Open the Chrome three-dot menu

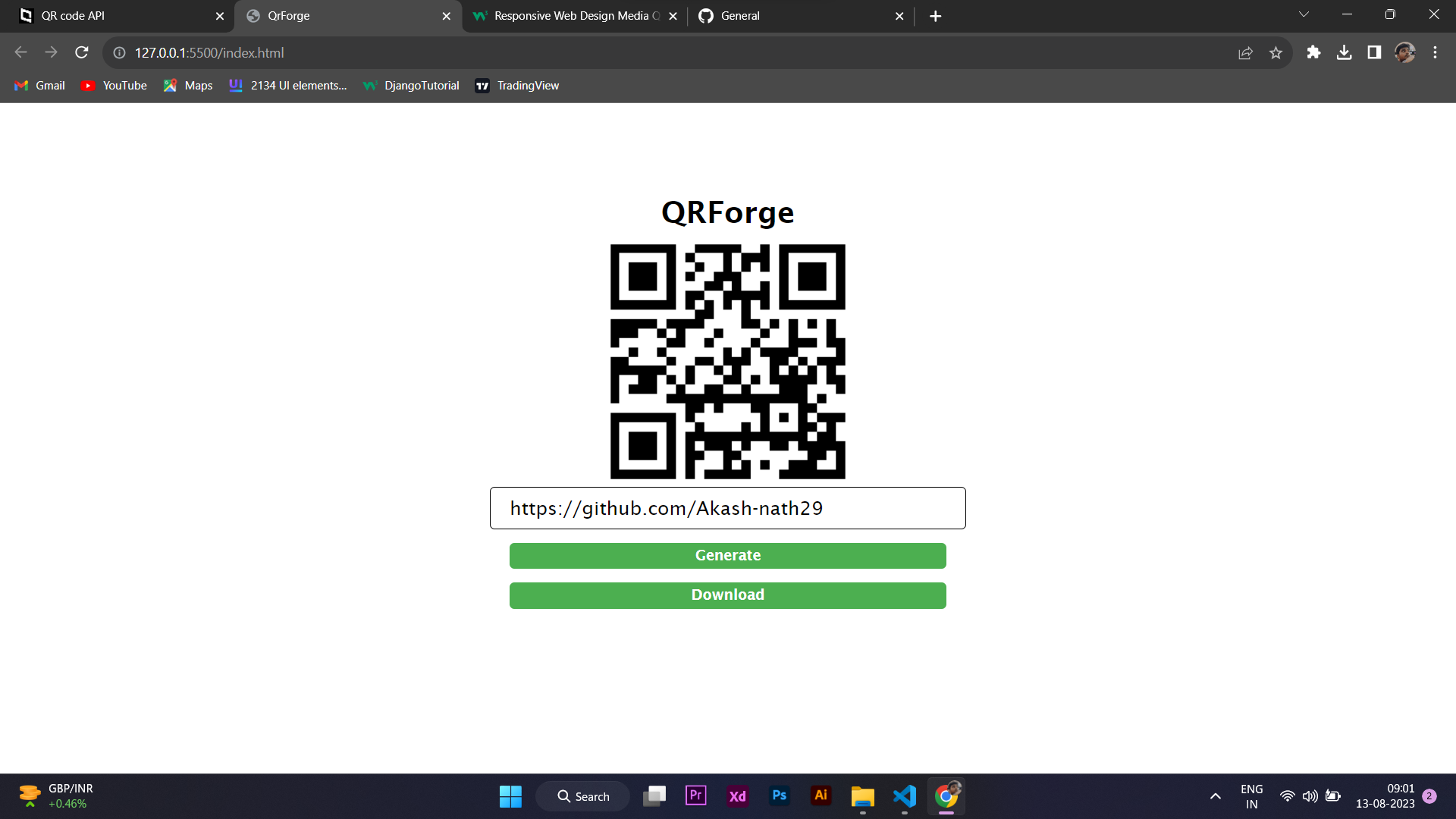point(1435,52)
